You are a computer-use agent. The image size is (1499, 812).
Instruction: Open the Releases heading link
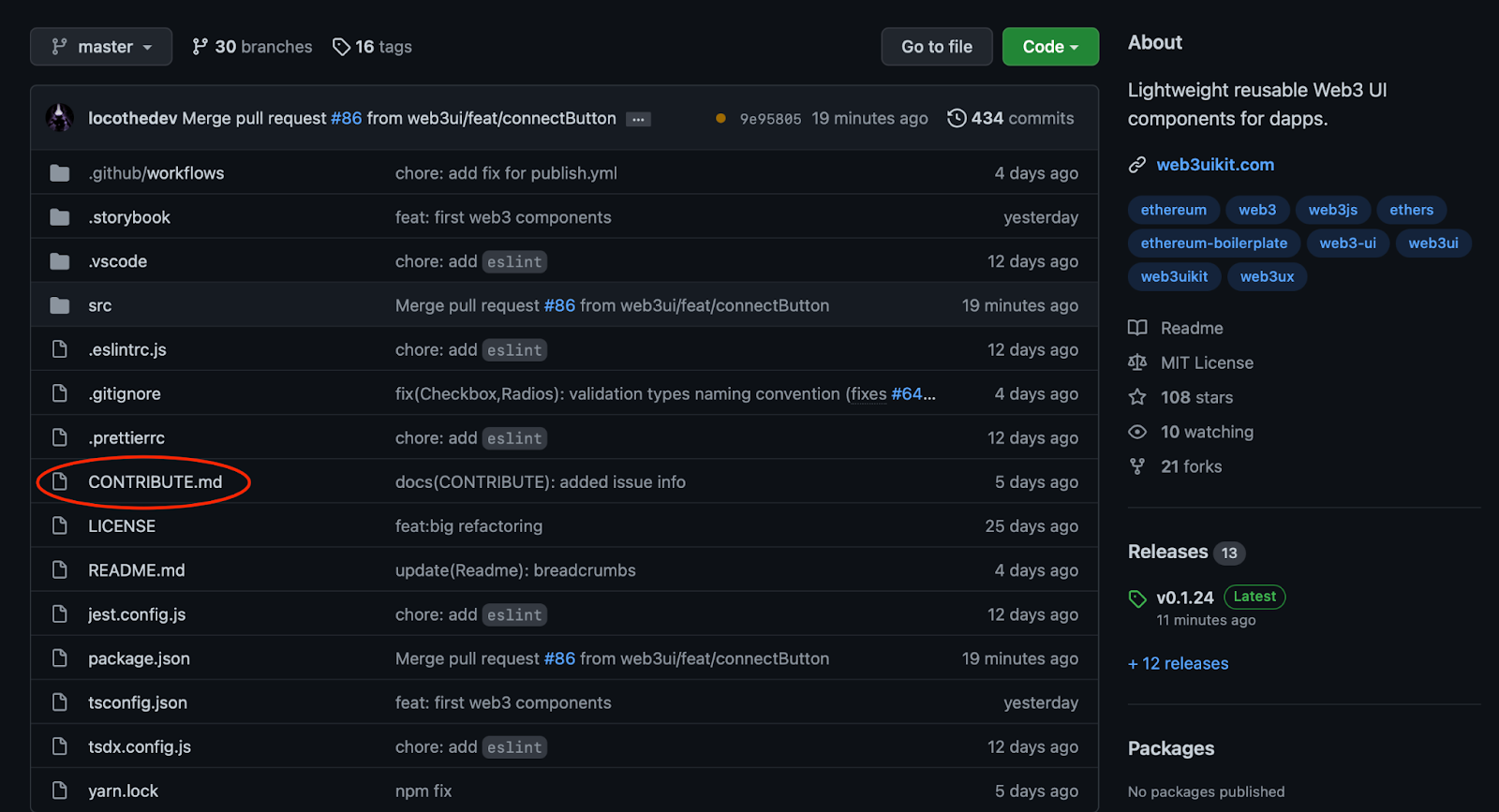[x=1168, y=552]
